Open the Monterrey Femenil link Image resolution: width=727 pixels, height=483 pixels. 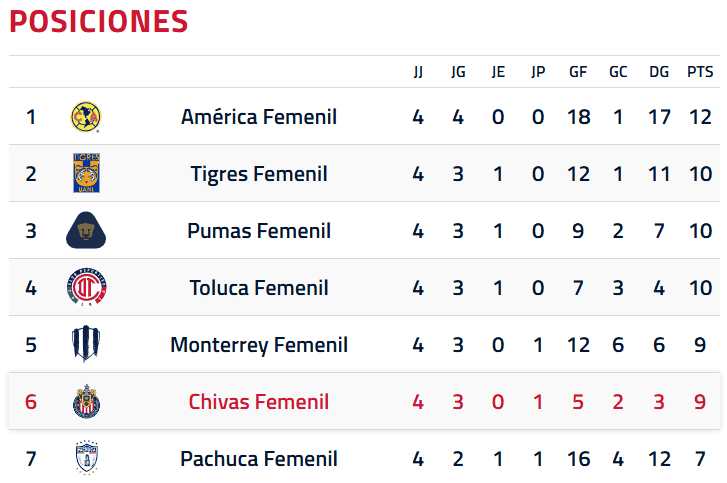[x=259, y=345]
